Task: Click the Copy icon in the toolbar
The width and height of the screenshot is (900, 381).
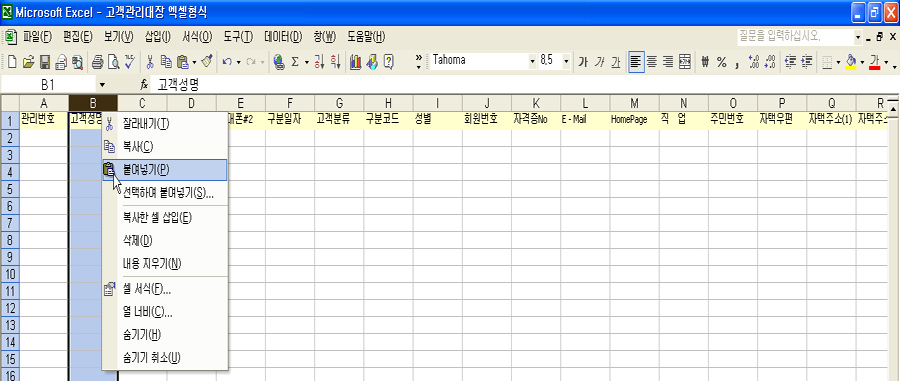Action: click(166, 61)
